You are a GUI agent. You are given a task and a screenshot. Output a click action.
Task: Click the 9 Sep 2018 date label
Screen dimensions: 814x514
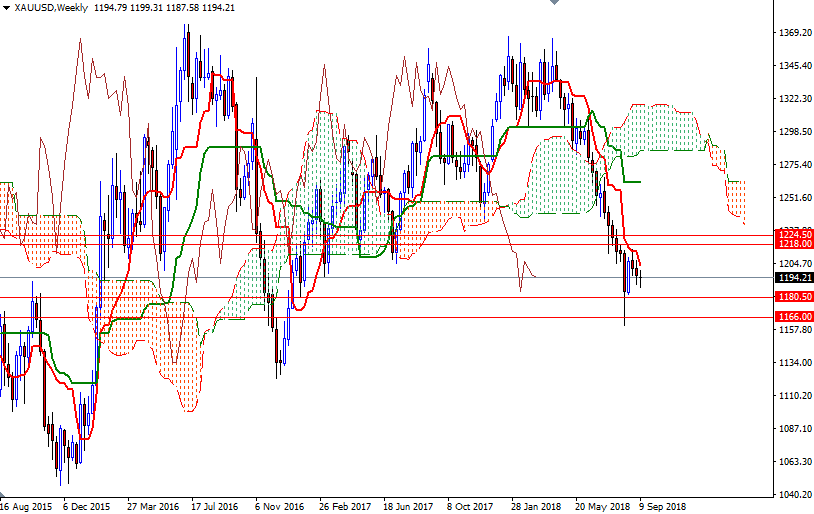(663, 506)
